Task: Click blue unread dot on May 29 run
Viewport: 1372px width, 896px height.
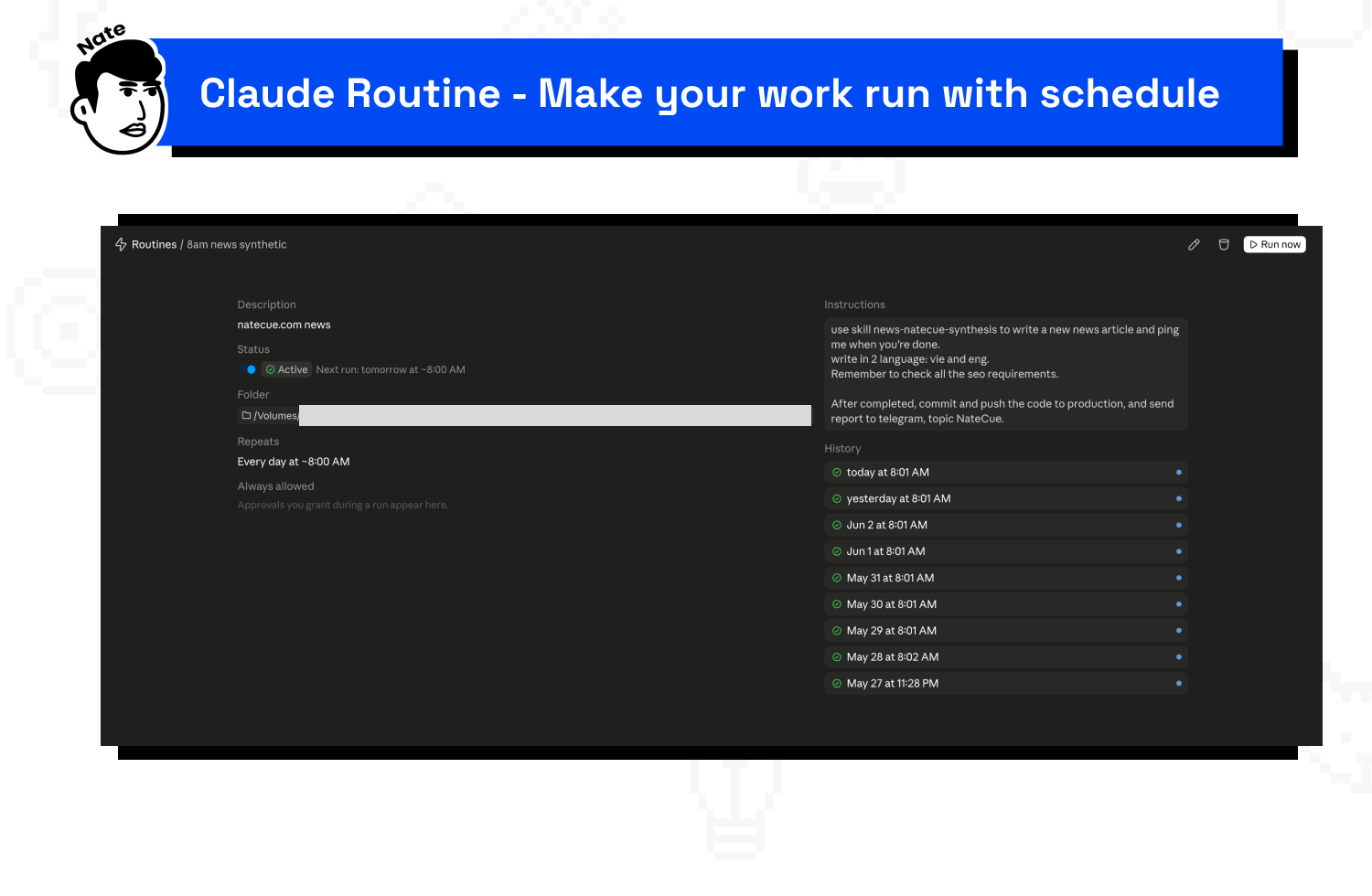Action: [1179, 631]
